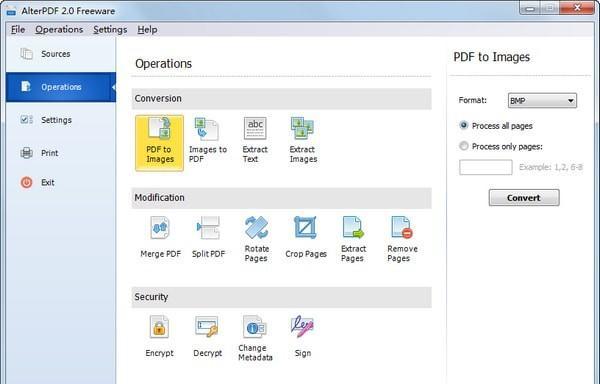This screenshot has height=384, width=600.
Task: Choose the Remove Pages operation
Action: [x=402, y=239]
